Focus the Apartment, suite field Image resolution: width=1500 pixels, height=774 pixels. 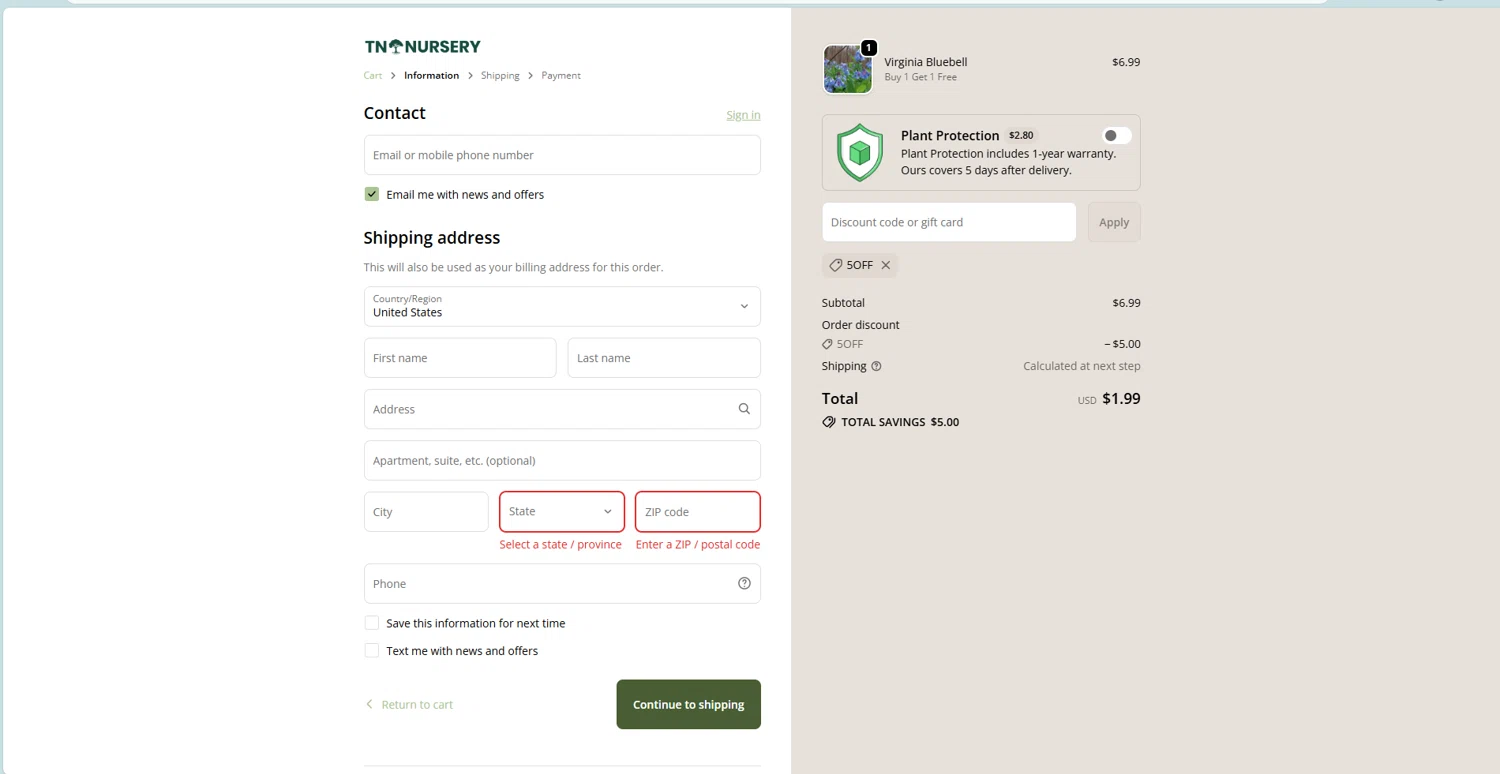click(x=562, y=460)
